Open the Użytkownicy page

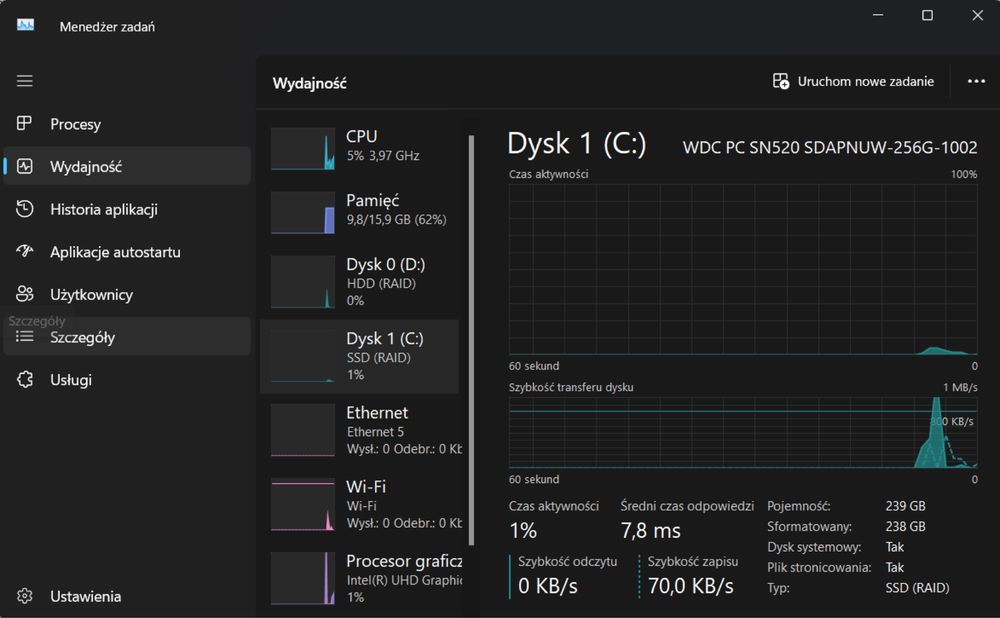[127, 295]
